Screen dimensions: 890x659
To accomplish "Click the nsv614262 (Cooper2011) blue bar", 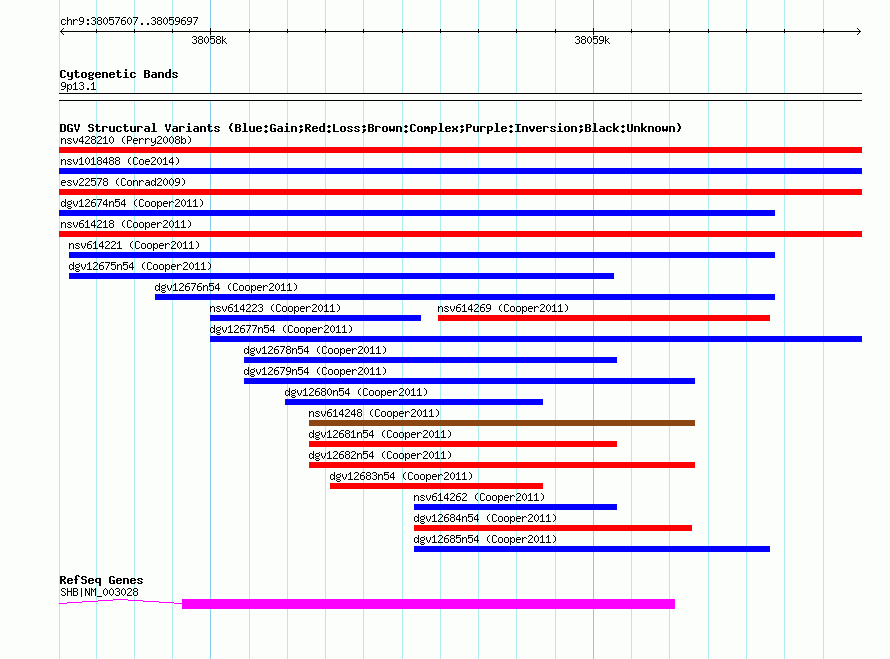I will (515, 507).
